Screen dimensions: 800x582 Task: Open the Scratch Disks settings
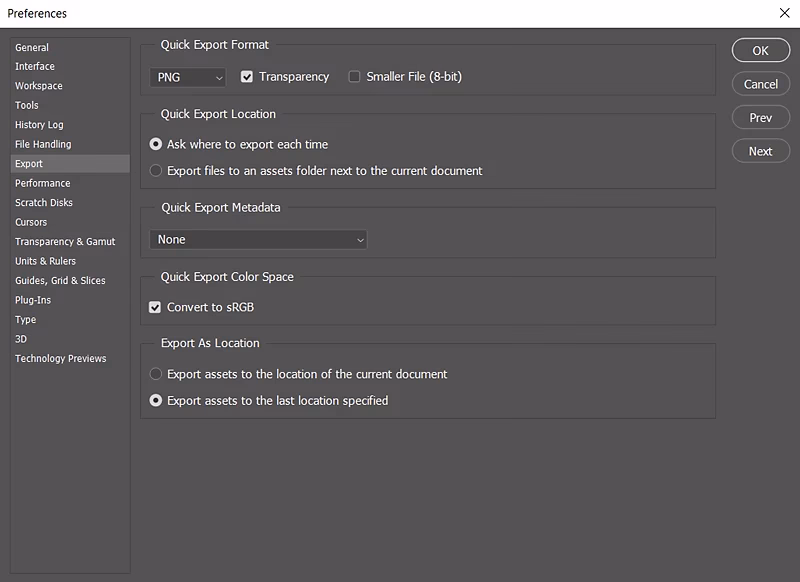coord(43,202)
